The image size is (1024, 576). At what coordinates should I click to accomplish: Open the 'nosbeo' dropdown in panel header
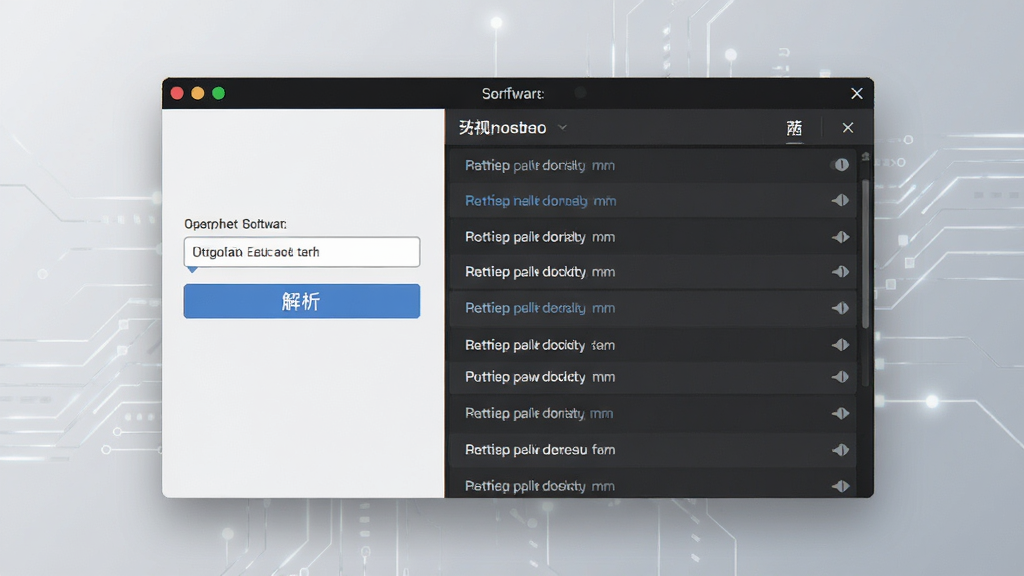562,128
